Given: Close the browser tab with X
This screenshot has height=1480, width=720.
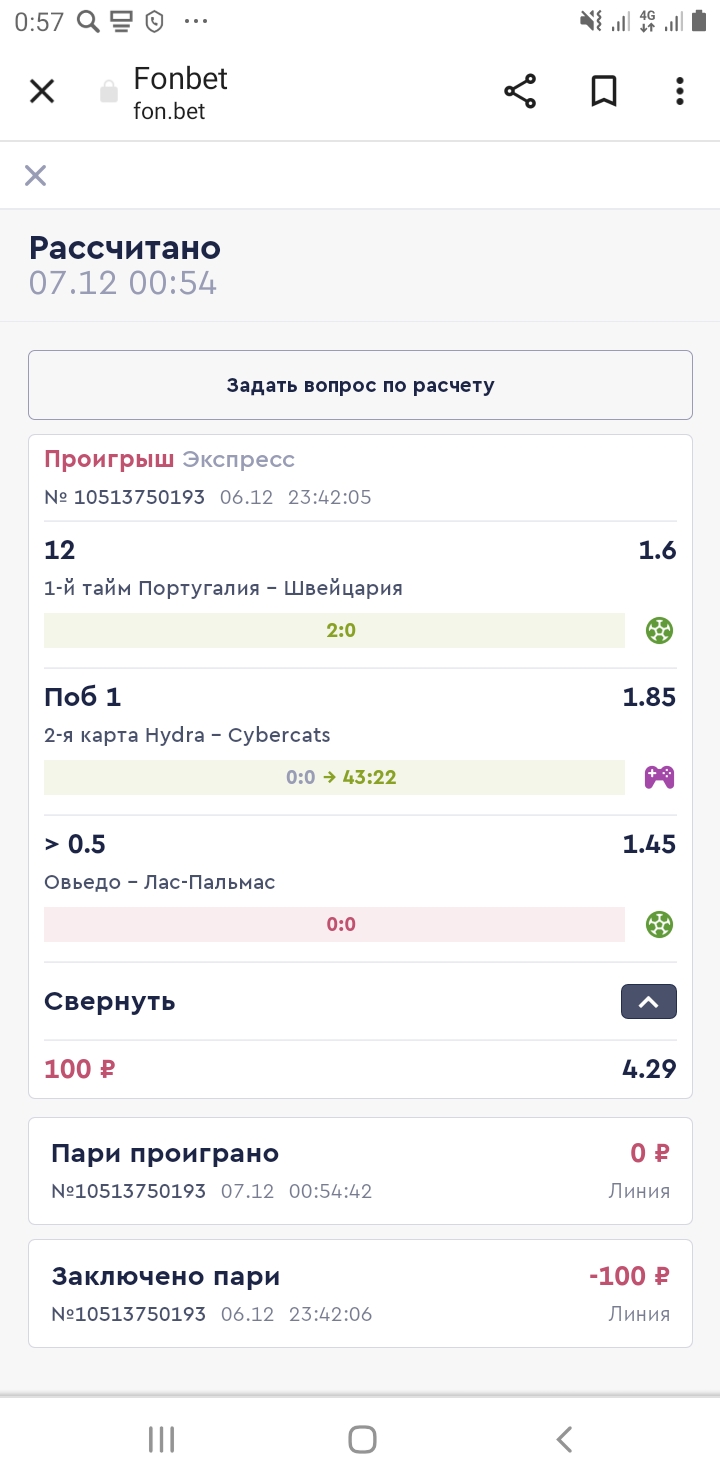Looking at the screenshot, I should click(x=42, y=92).
